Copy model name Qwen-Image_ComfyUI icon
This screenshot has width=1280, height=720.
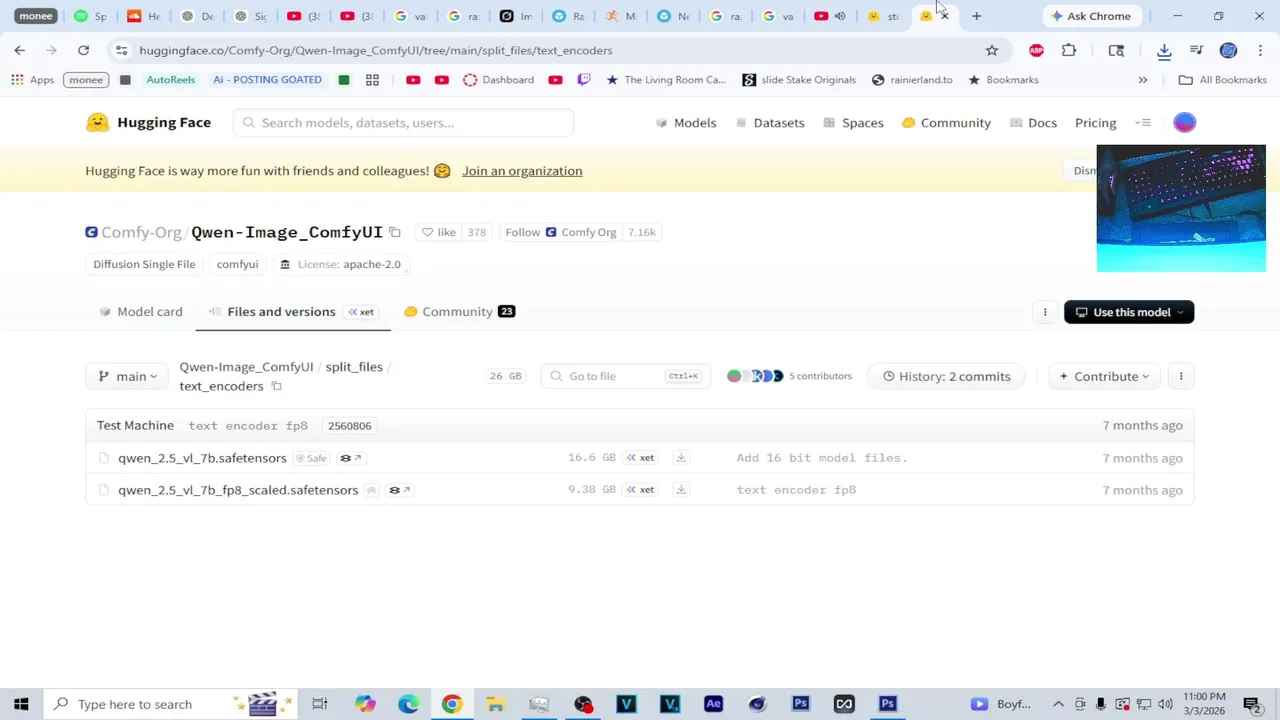(395, 232)
